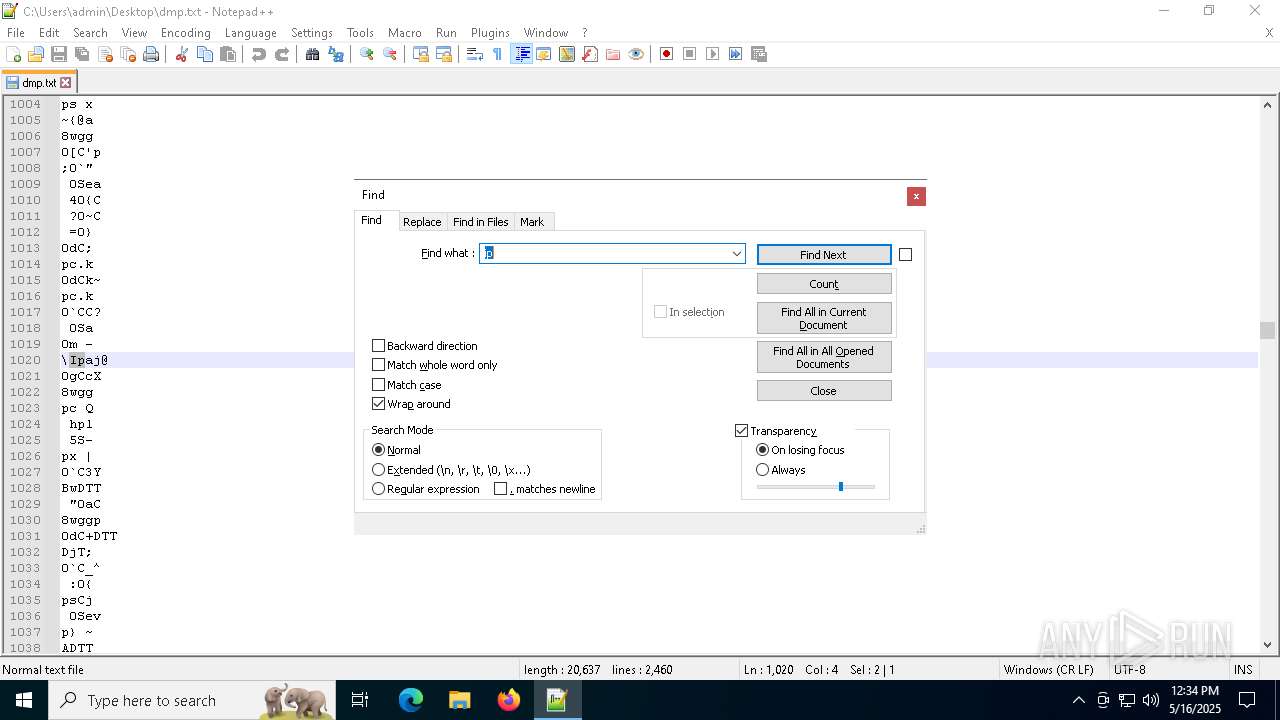
Task: Open the Macro menu
Action: click(x=404, y=33)
